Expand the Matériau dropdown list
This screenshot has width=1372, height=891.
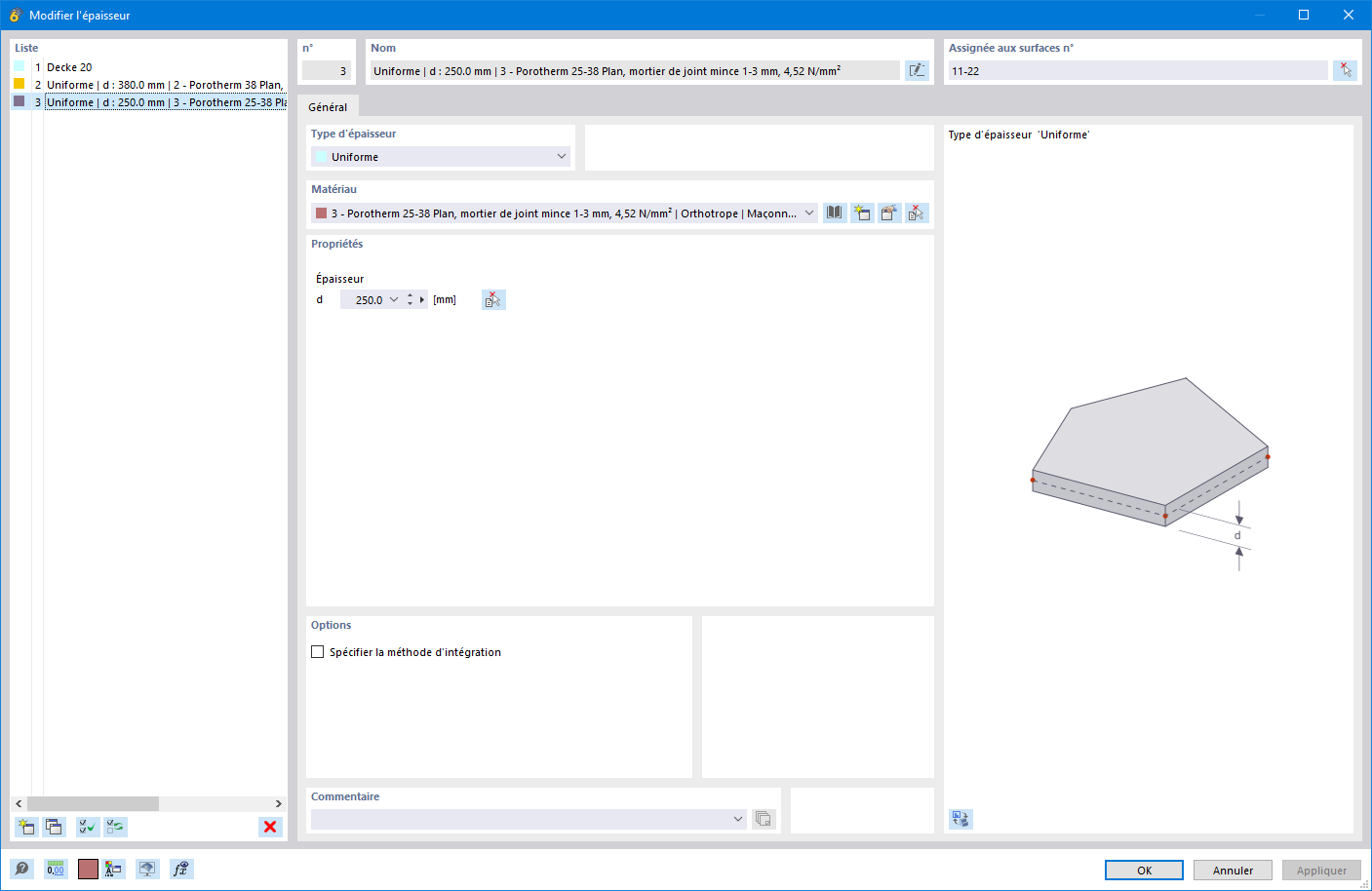809,213
